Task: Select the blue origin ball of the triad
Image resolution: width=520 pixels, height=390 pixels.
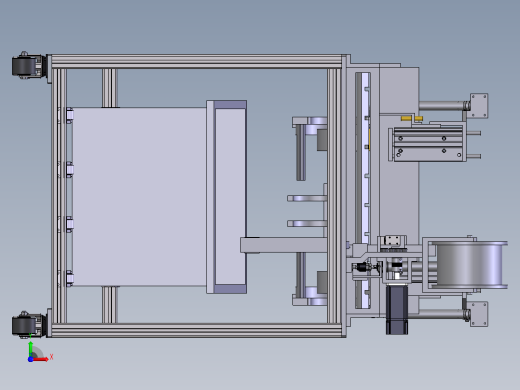Action: tap(30, 359)
